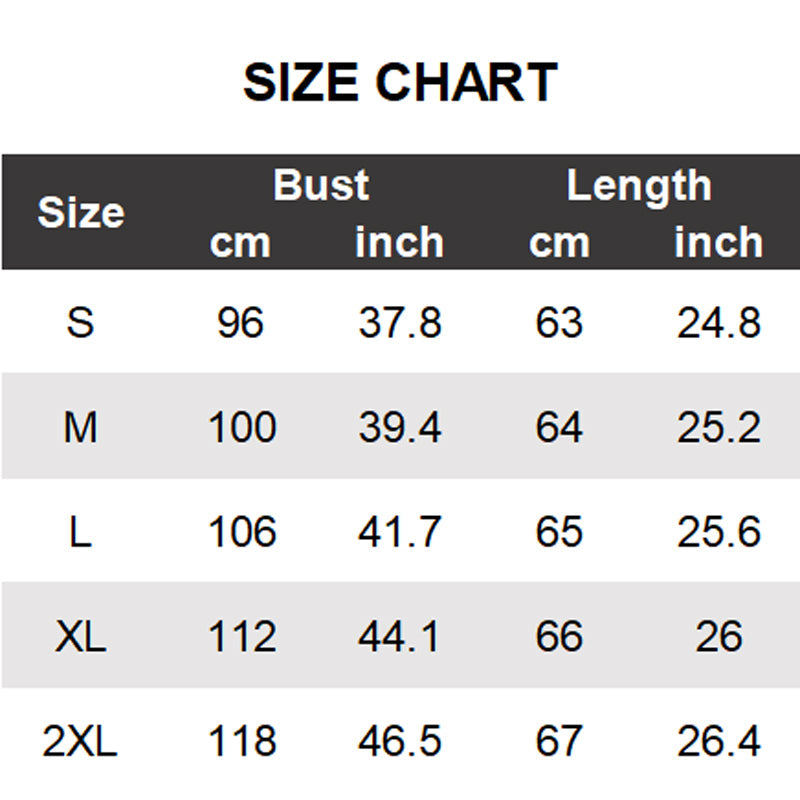The height and width of the screenshot is (800, 800).
Task: Click the 118 cm bust value
Action: pos(242,741)
